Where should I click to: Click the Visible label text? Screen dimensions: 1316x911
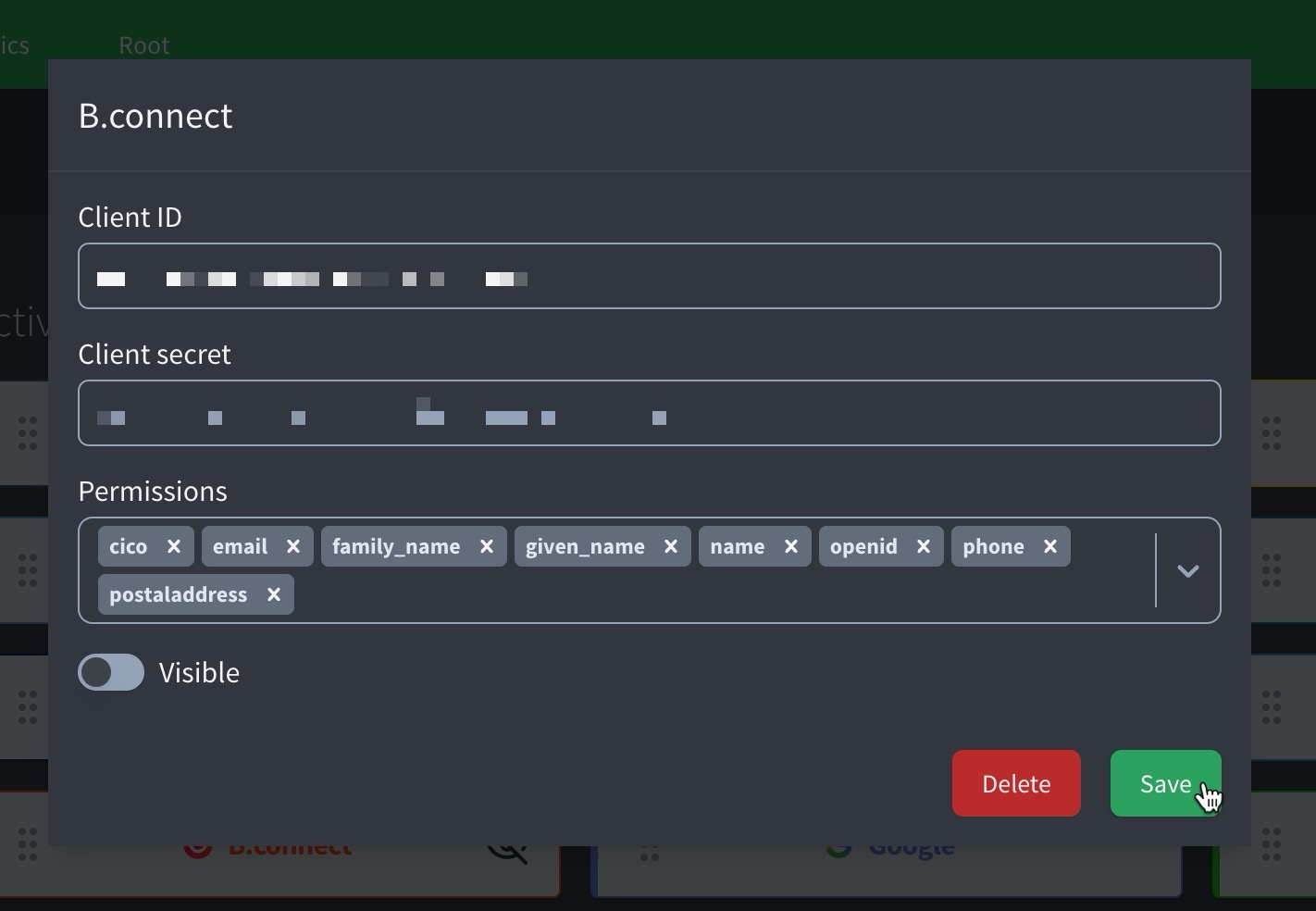[199, 672]
